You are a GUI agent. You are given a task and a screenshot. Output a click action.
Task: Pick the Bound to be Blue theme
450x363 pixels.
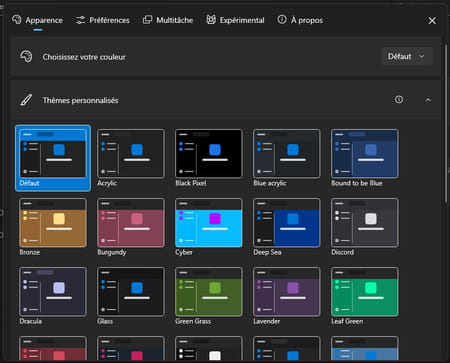coord(365,158)
